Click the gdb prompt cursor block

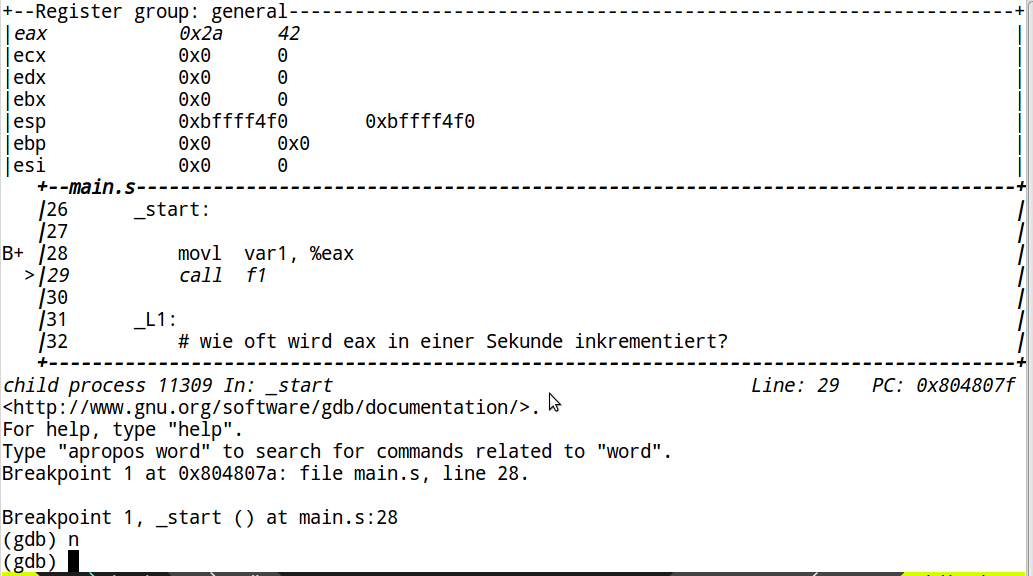point(73,562)
